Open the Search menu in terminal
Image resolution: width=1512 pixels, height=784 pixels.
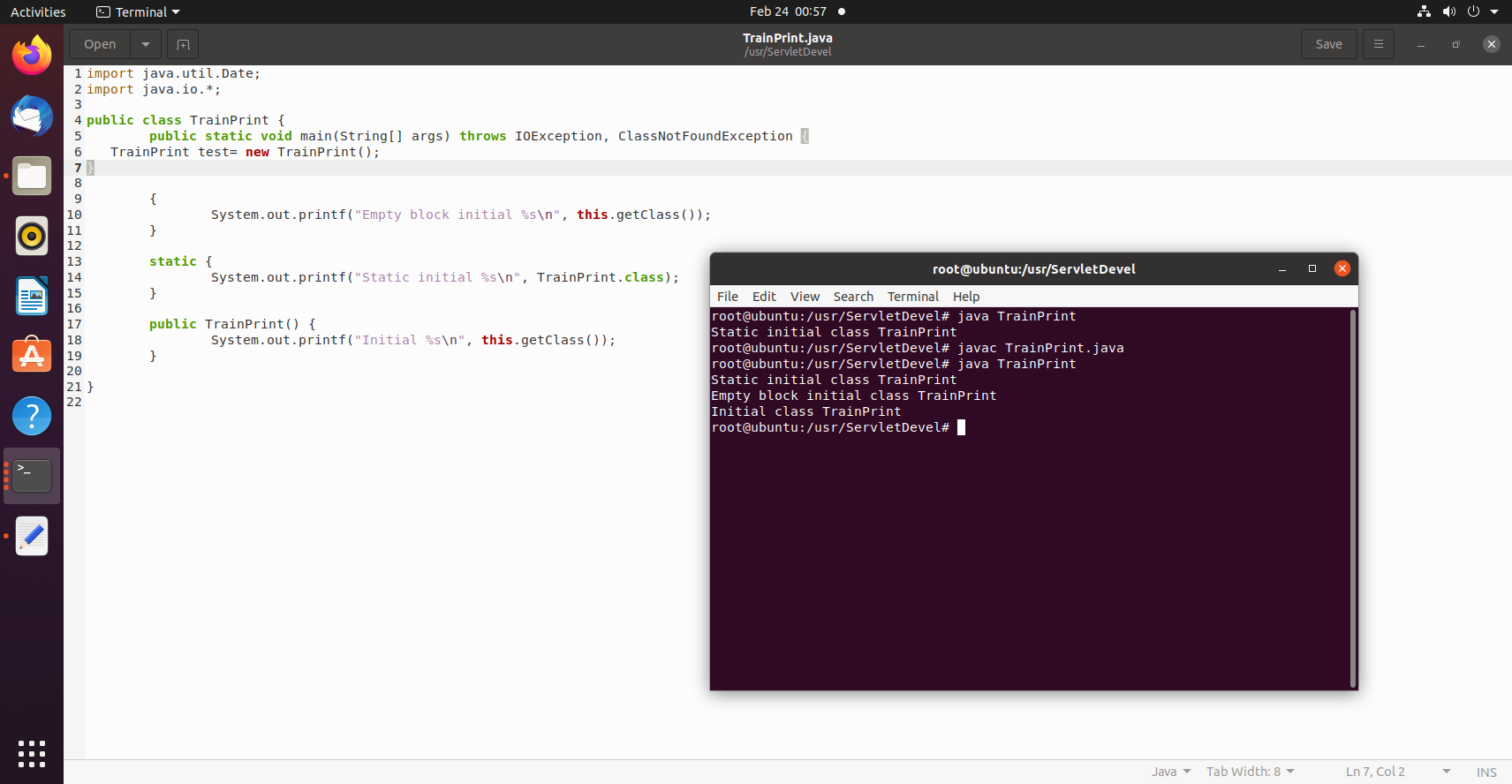(853, 297)
